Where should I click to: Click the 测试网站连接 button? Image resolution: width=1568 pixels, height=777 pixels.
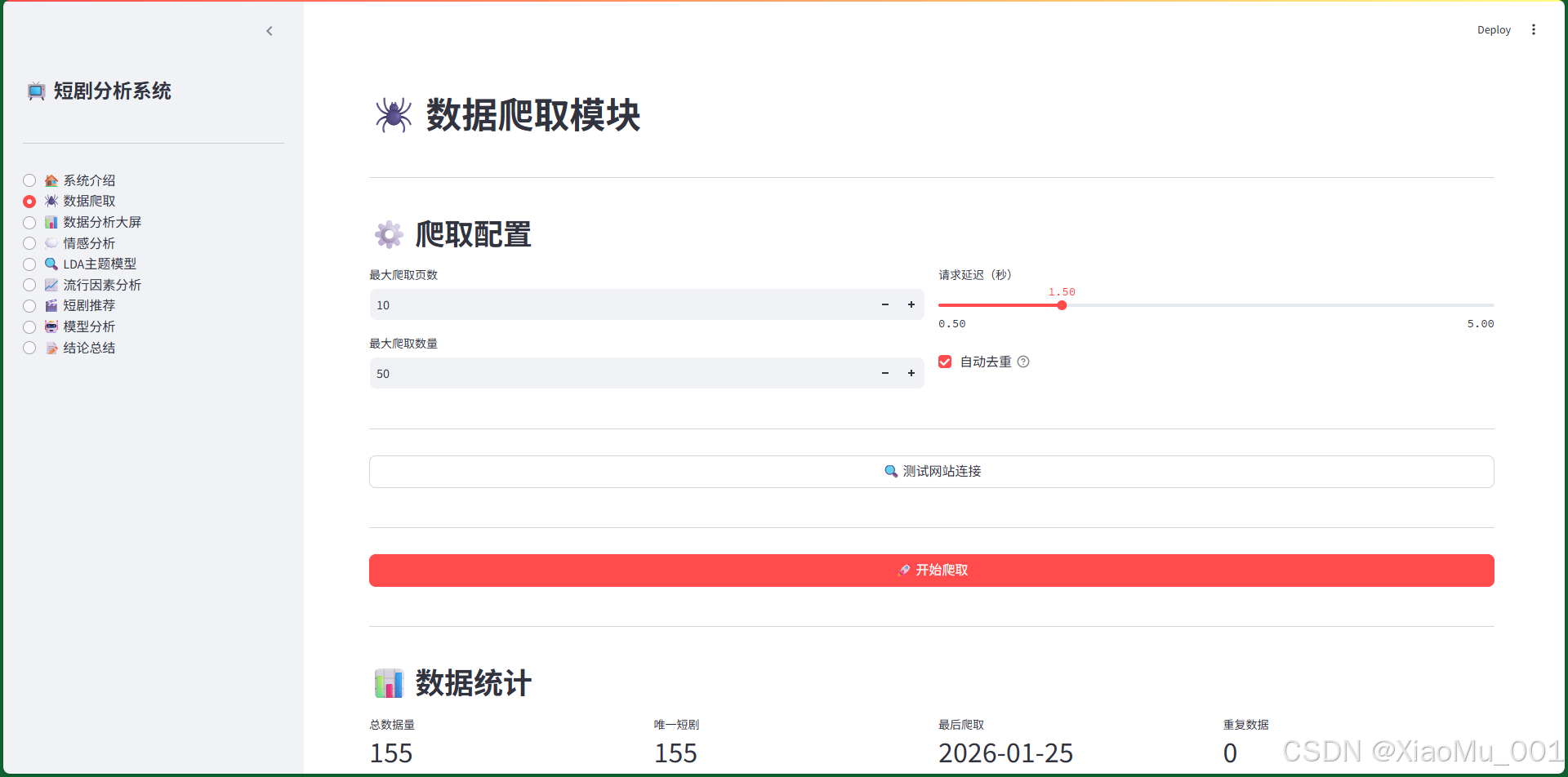point(932,472)
